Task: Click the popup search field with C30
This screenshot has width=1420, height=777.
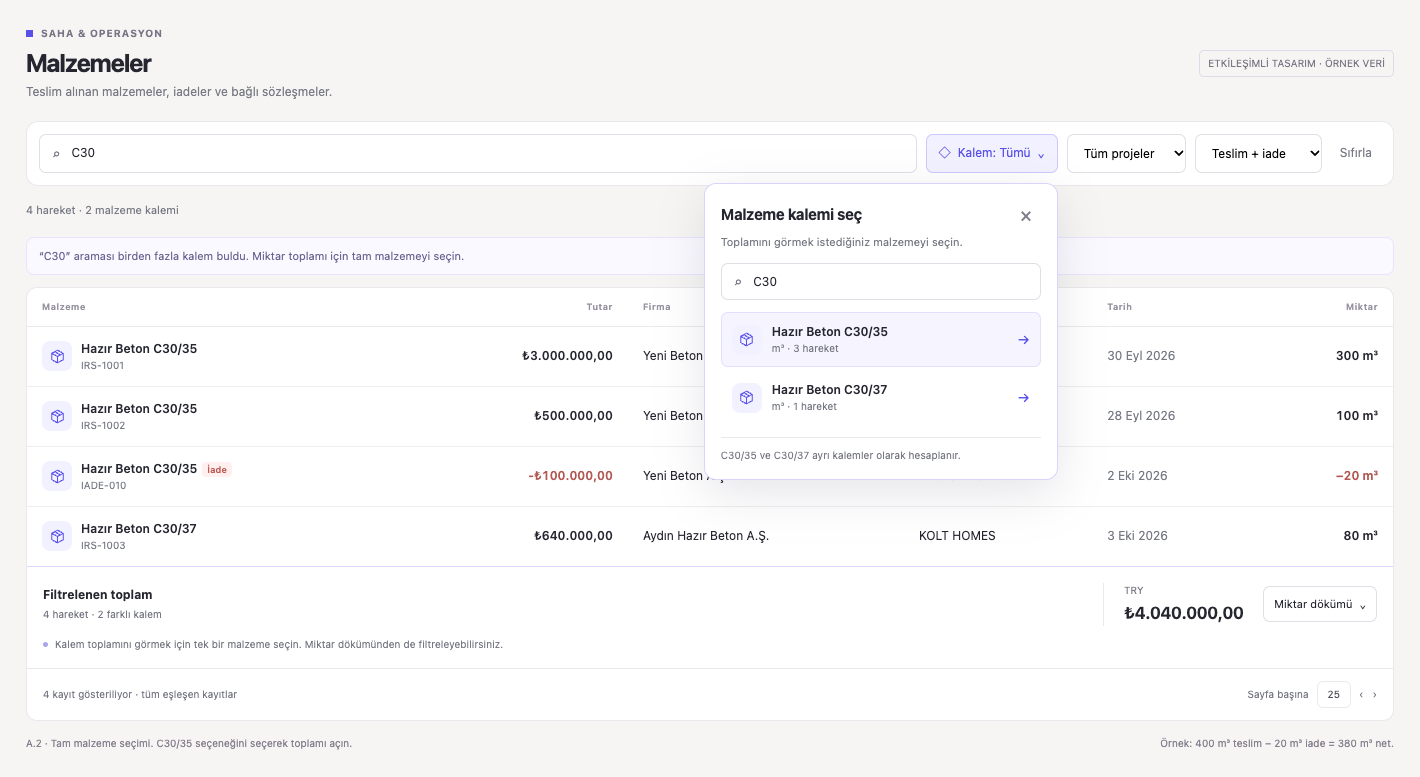Action: point(881,282)
